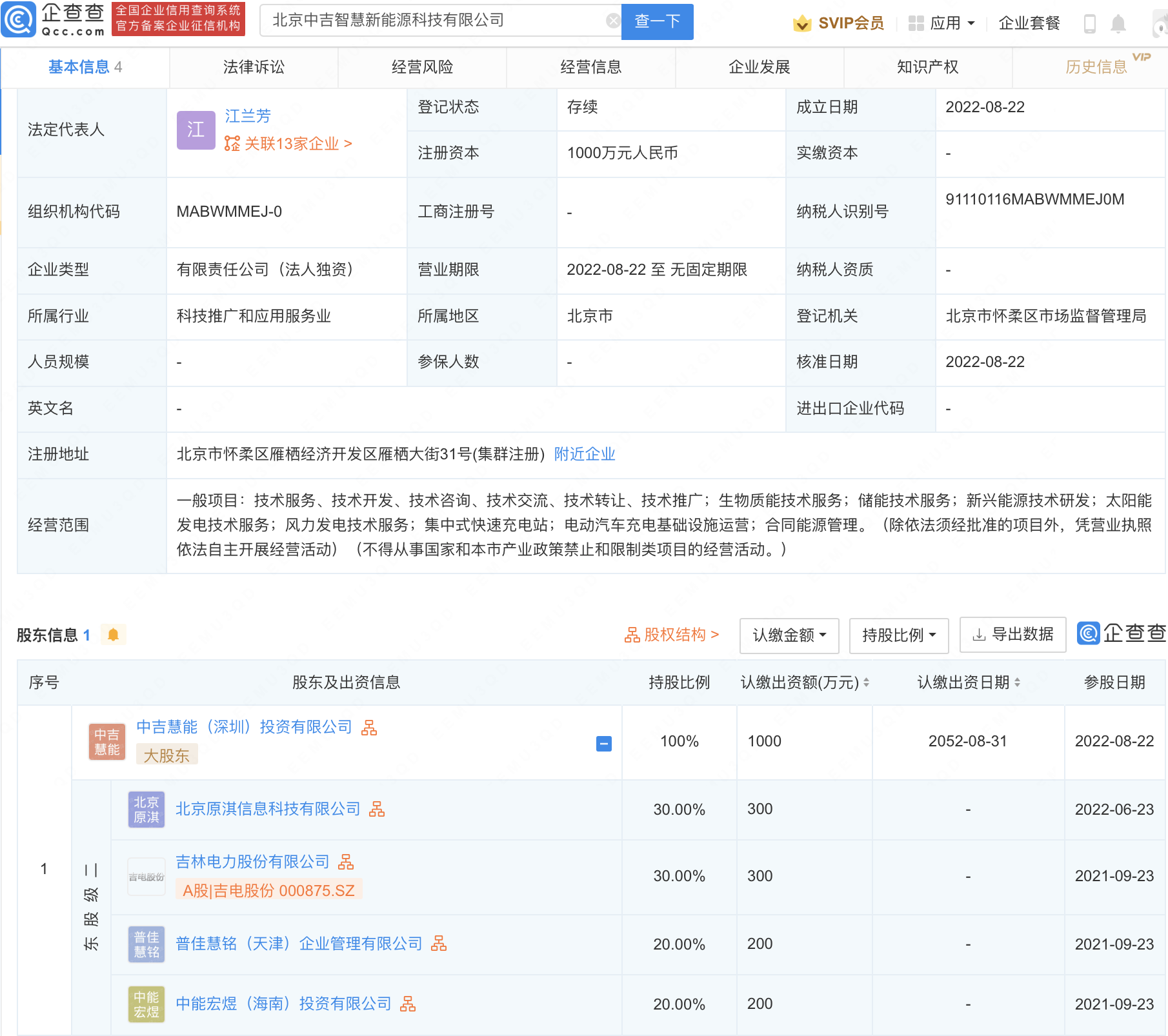Switch to the 经营风险 tab
Screen dimensions: 1168x1036
pos(422,67)
